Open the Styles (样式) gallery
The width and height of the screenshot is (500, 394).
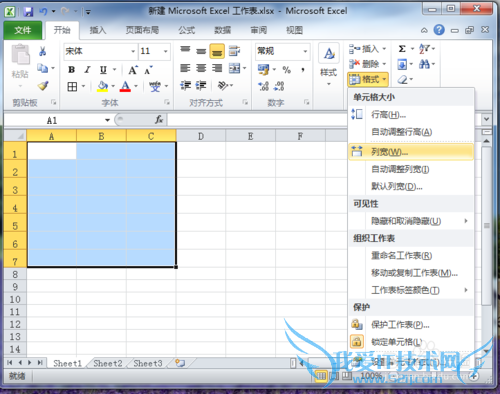tap(329, 64)
